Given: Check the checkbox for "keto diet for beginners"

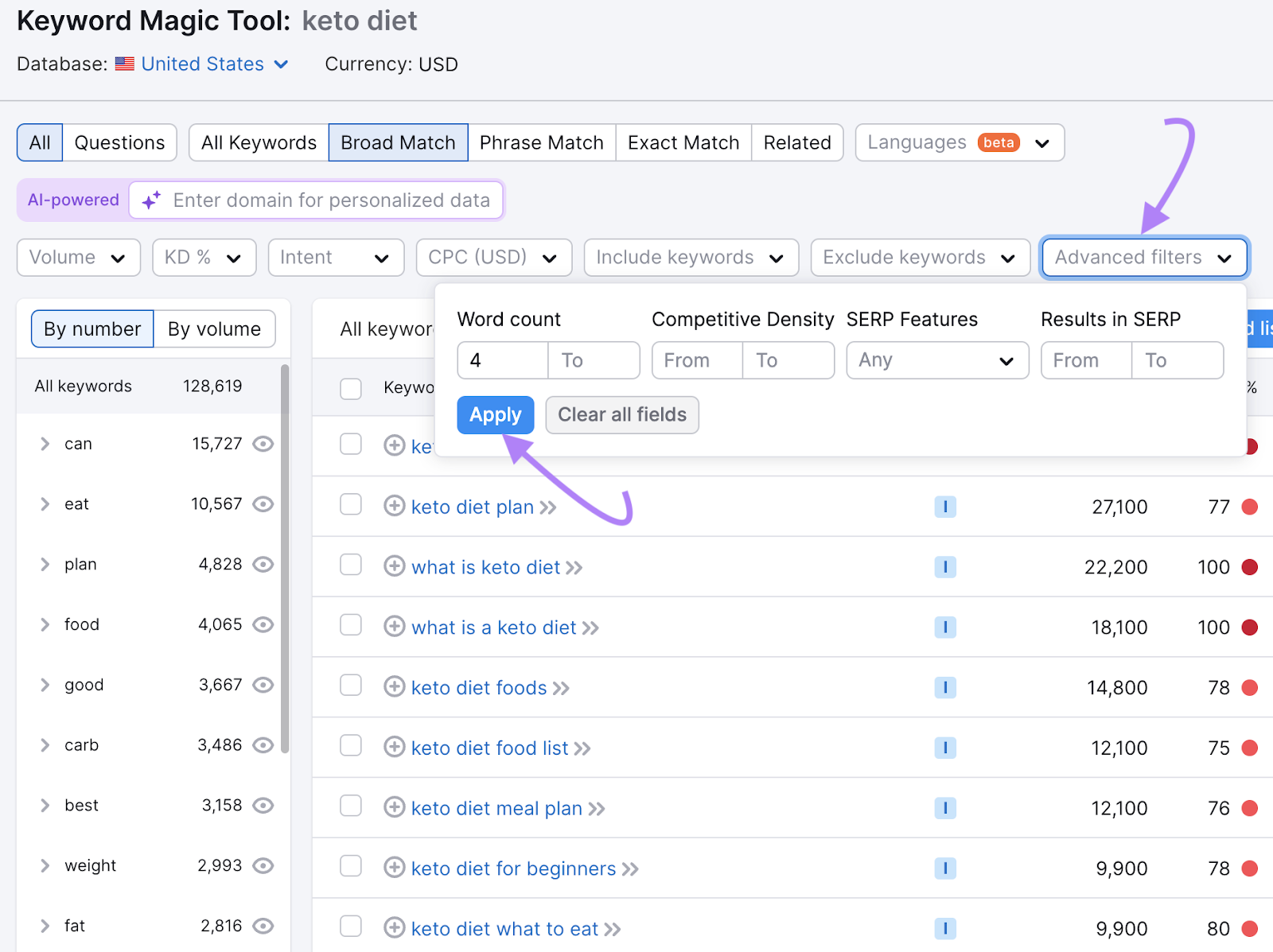Looking at the screenshot, I should point(350,868).
